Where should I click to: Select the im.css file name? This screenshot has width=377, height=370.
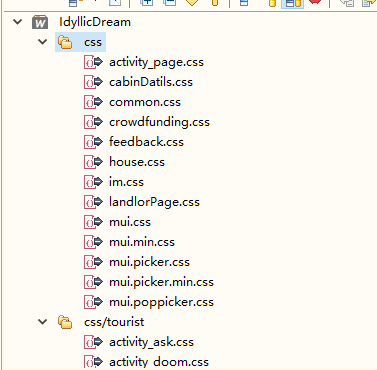pos(126,182)
